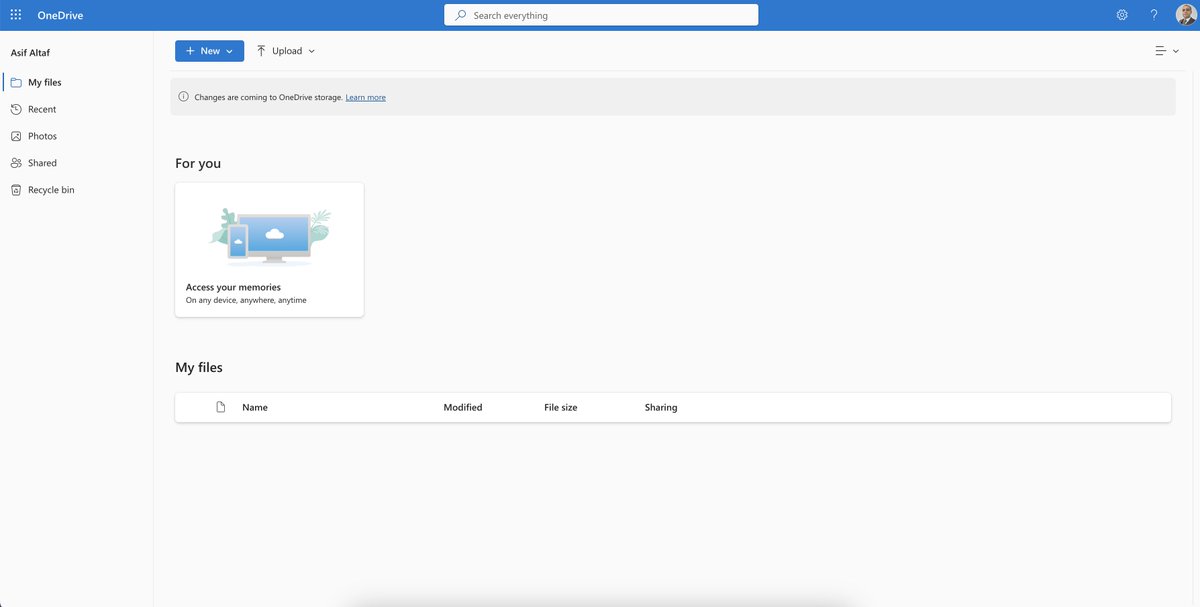Open the account profile picture

[x=1185, y=15]
